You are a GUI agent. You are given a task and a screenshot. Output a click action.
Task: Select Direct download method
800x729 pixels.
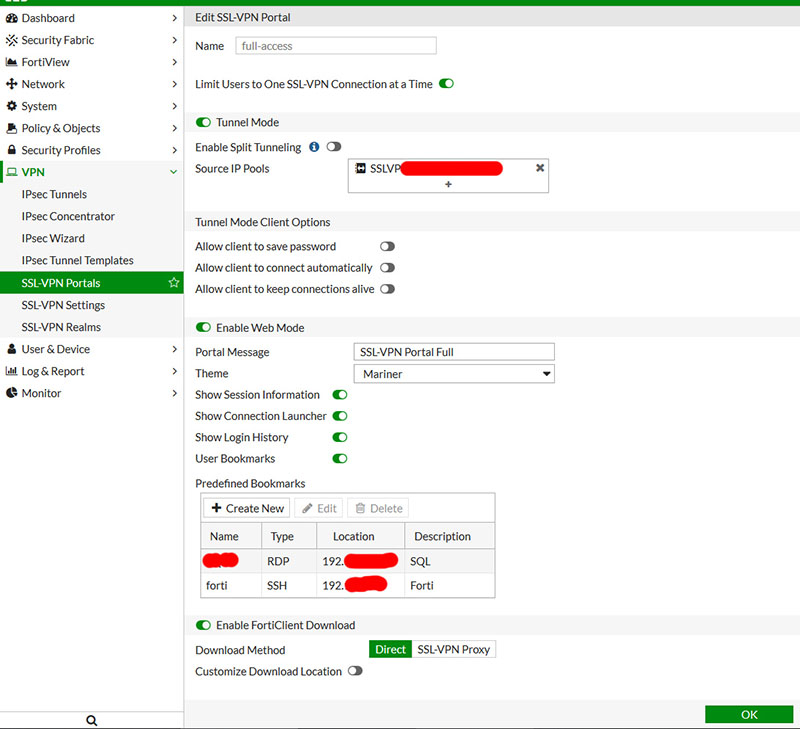[390, 649]
